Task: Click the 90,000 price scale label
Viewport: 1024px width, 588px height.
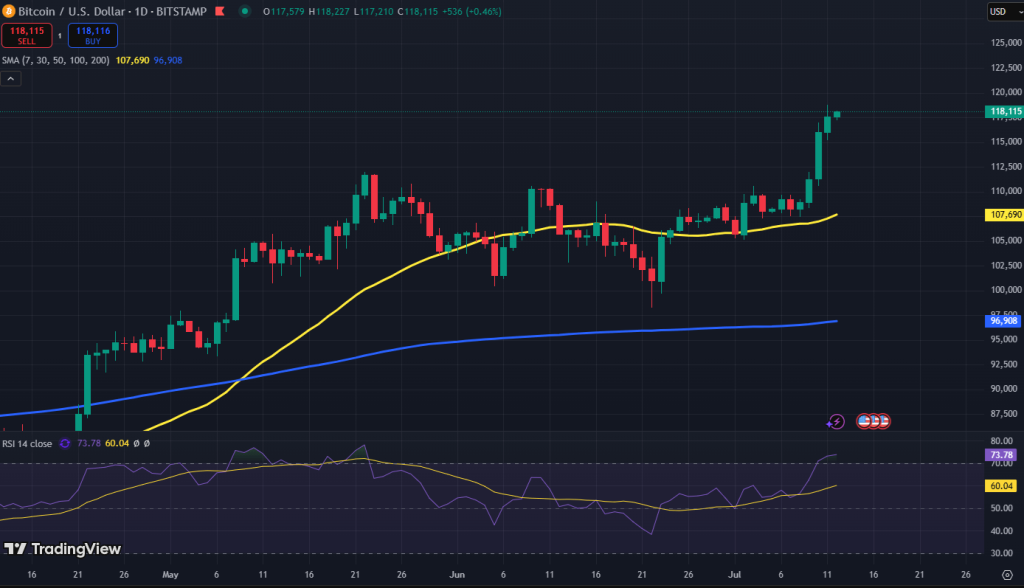Action: click(1004, 389)
